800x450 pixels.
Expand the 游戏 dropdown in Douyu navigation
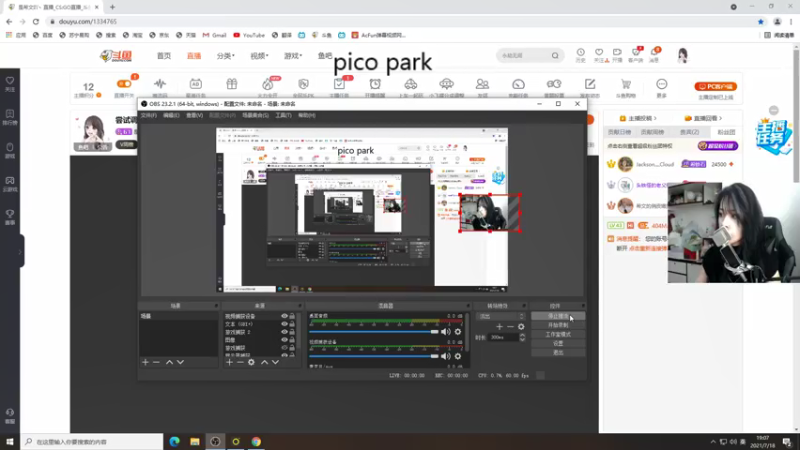click(x=293, y=56)
